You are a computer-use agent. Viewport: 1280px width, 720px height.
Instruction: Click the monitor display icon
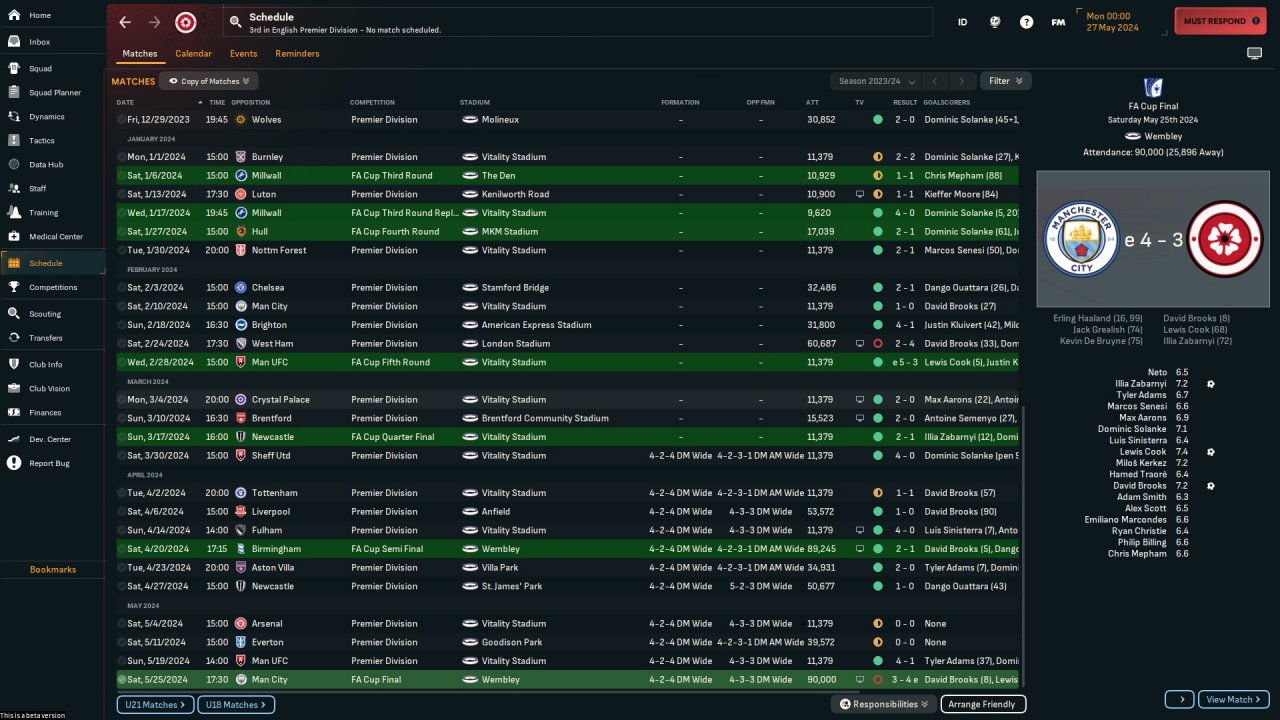[x=1254, y=53]
